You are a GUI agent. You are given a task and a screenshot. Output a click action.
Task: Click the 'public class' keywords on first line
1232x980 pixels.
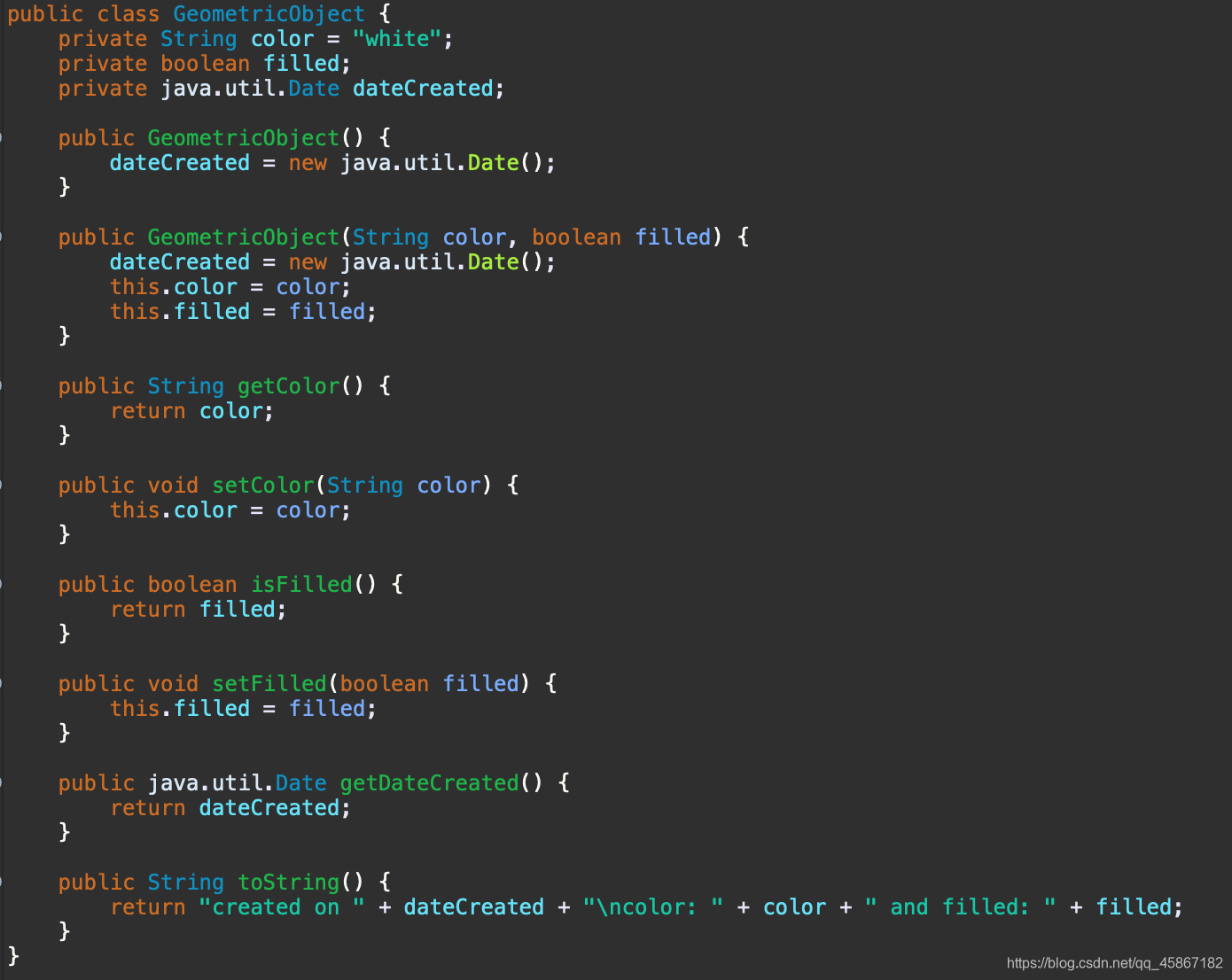coord(83,14)
